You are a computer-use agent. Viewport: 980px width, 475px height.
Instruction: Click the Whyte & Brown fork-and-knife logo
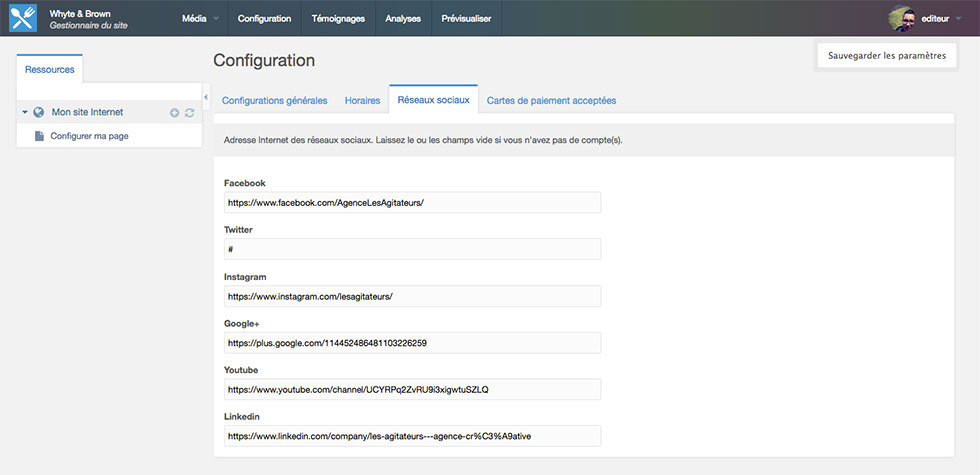pyautogui.click(x=23, y=18)
